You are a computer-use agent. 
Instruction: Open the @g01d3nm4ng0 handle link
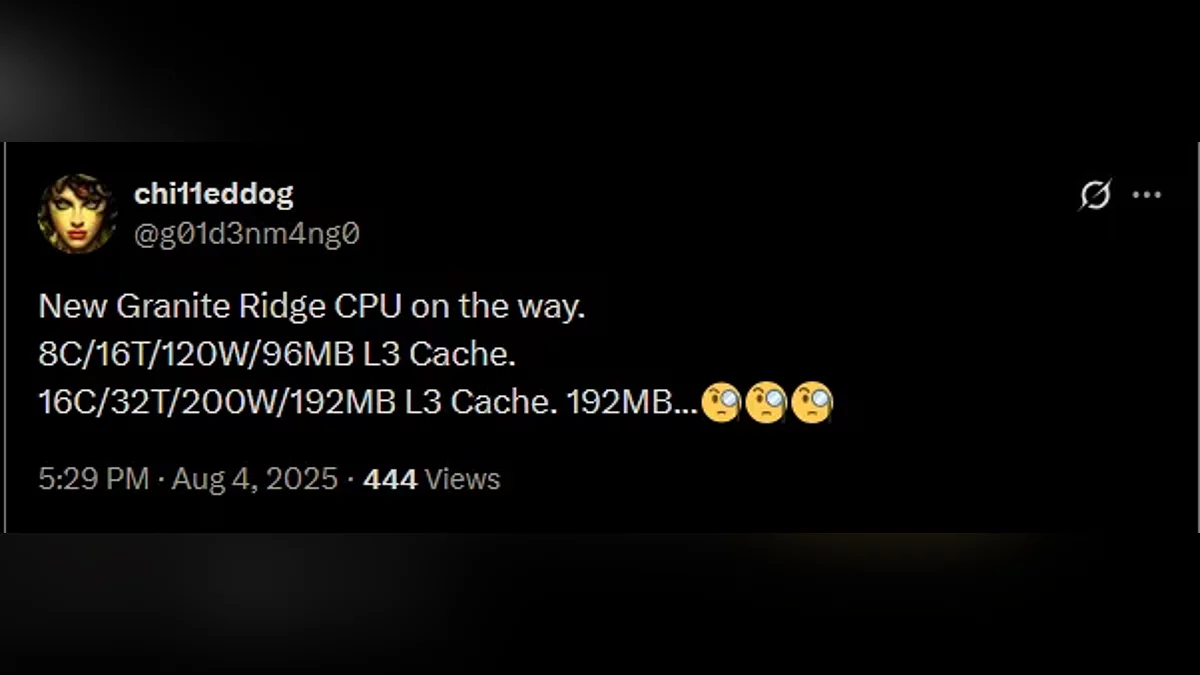[246, 233]
